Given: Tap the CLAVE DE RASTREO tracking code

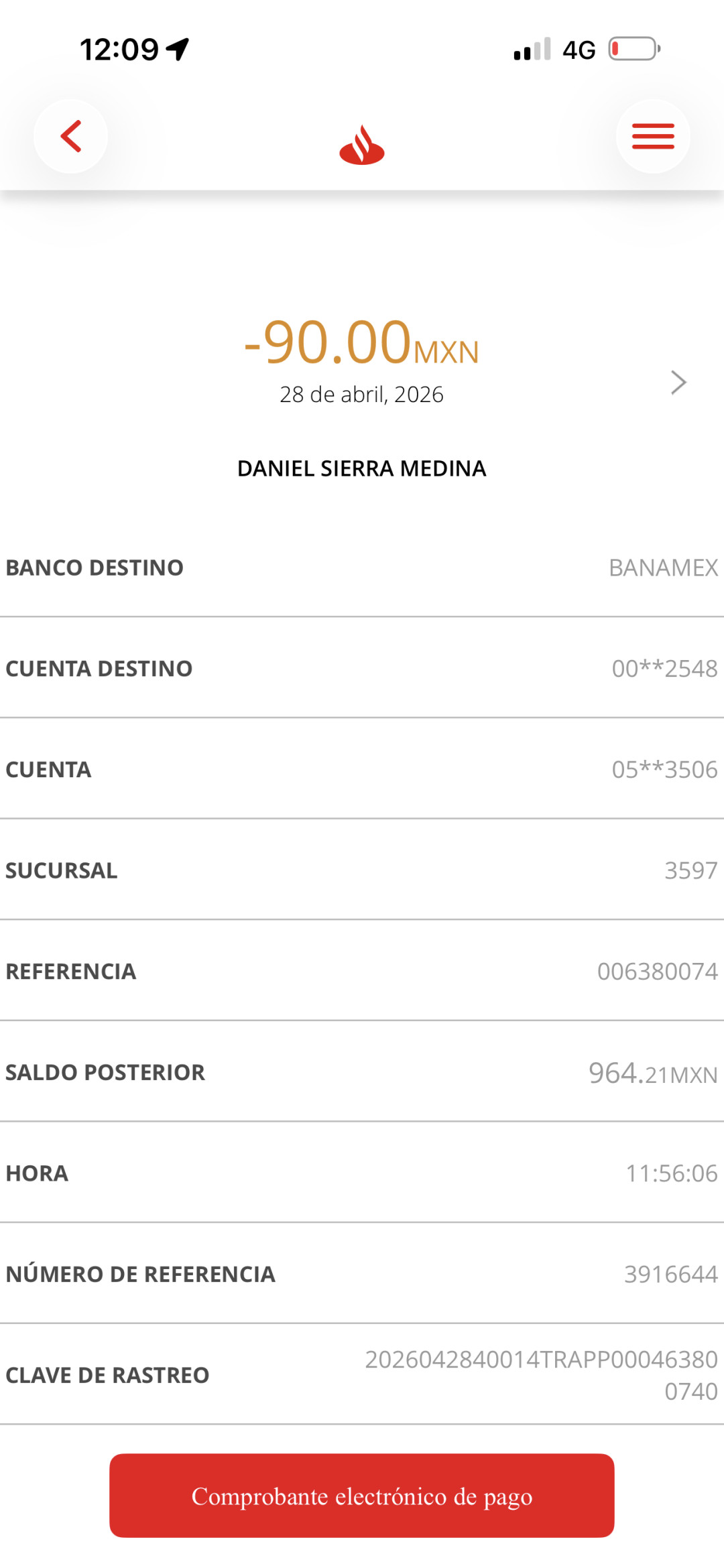Looking at the screenshot, I should click(541, 1375).
